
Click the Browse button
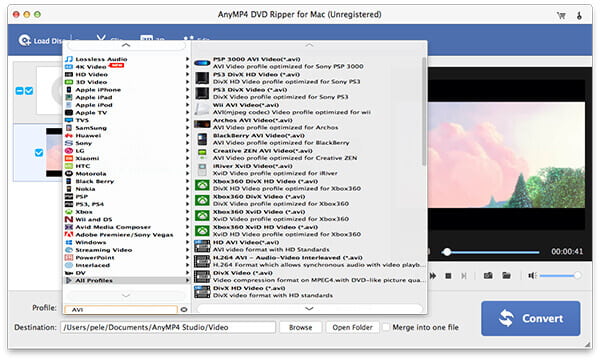click(x=300, y=327)
